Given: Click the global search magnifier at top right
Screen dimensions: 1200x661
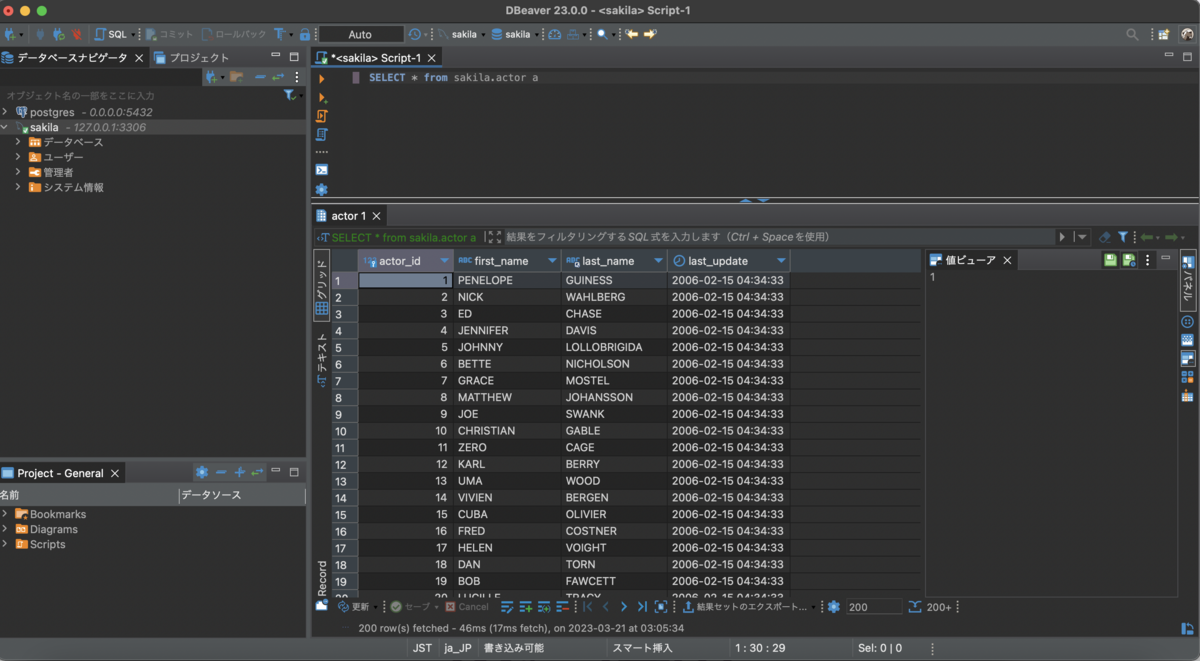Looking at the screenshot, I should point(1132,34).
